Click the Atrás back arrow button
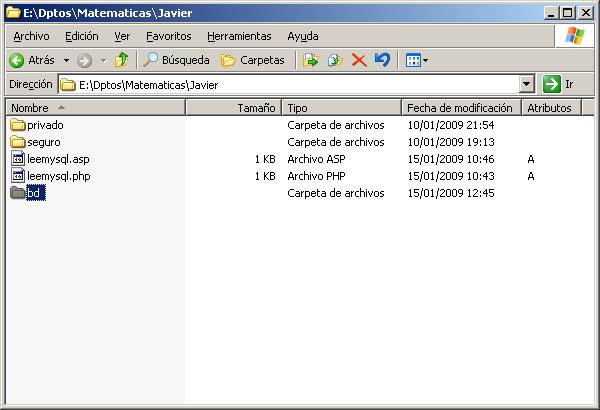Viewport: 600px width, 410px height. tap(32, 60)
